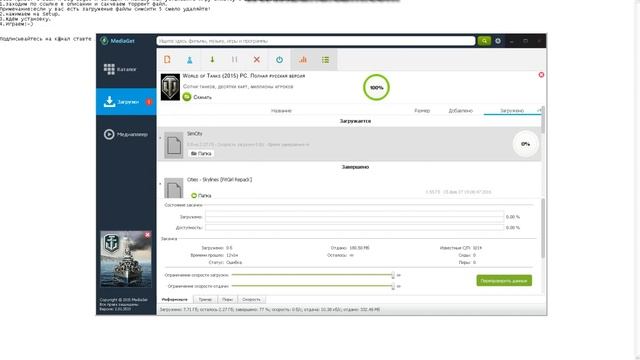The height and width of the screenshot is (360, 640).
Task: Click the Загружается section header
Action: click(355, 121)
